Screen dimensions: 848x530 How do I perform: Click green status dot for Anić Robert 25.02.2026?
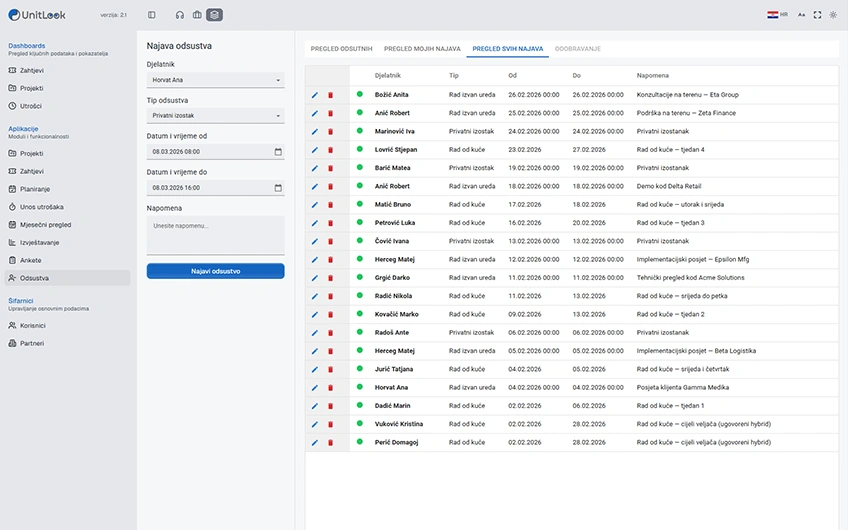click(x=360, y=112)
